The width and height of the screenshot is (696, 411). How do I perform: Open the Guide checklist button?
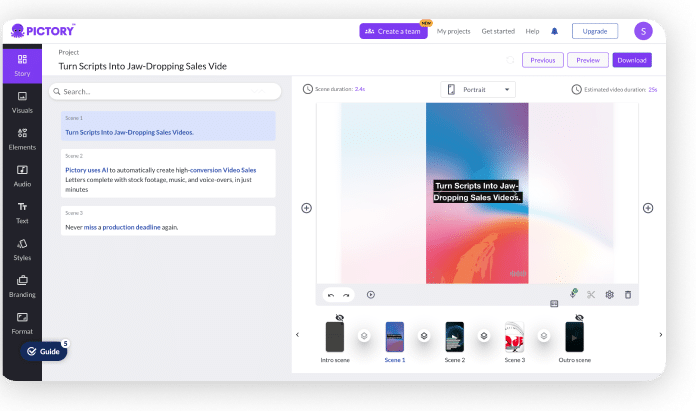pos(44,352)
